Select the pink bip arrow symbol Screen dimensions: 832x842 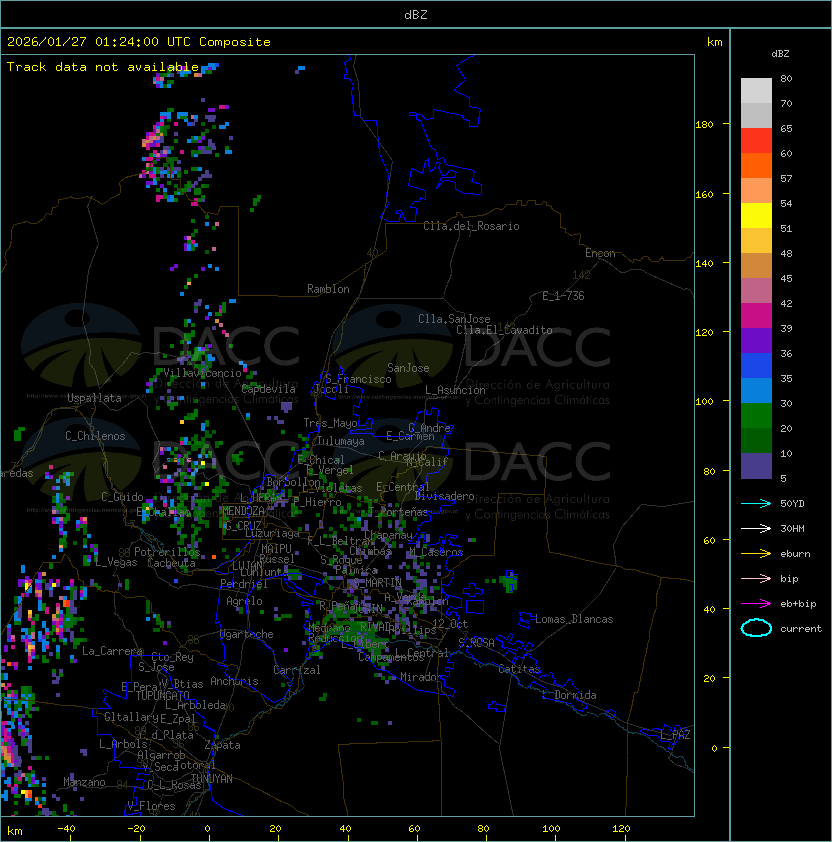(x=756, y=578)
